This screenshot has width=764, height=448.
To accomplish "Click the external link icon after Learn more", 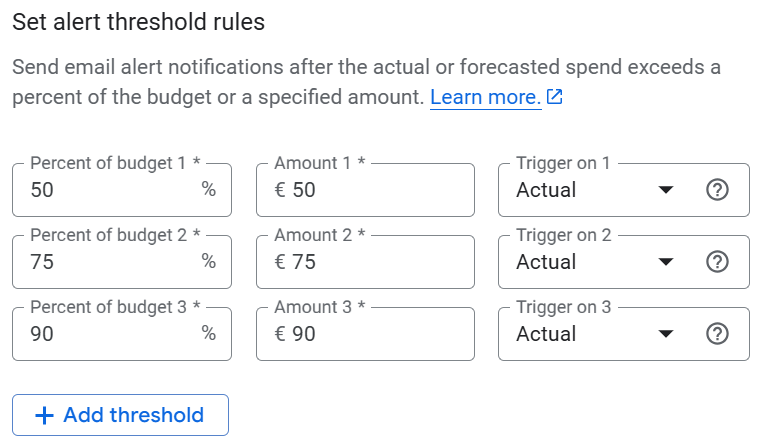I will (554, 97).
